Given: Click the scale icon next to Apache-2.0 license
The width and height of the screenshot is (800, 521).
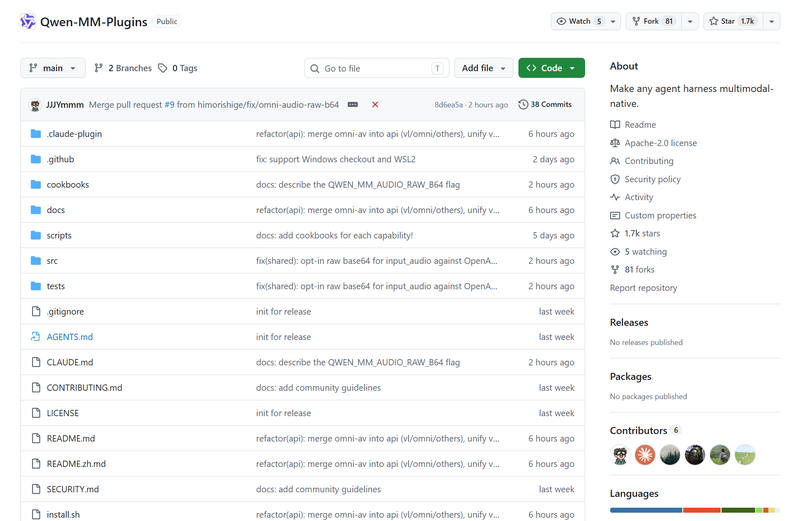Looking at the screenshot, I should (x=615, y=143).
